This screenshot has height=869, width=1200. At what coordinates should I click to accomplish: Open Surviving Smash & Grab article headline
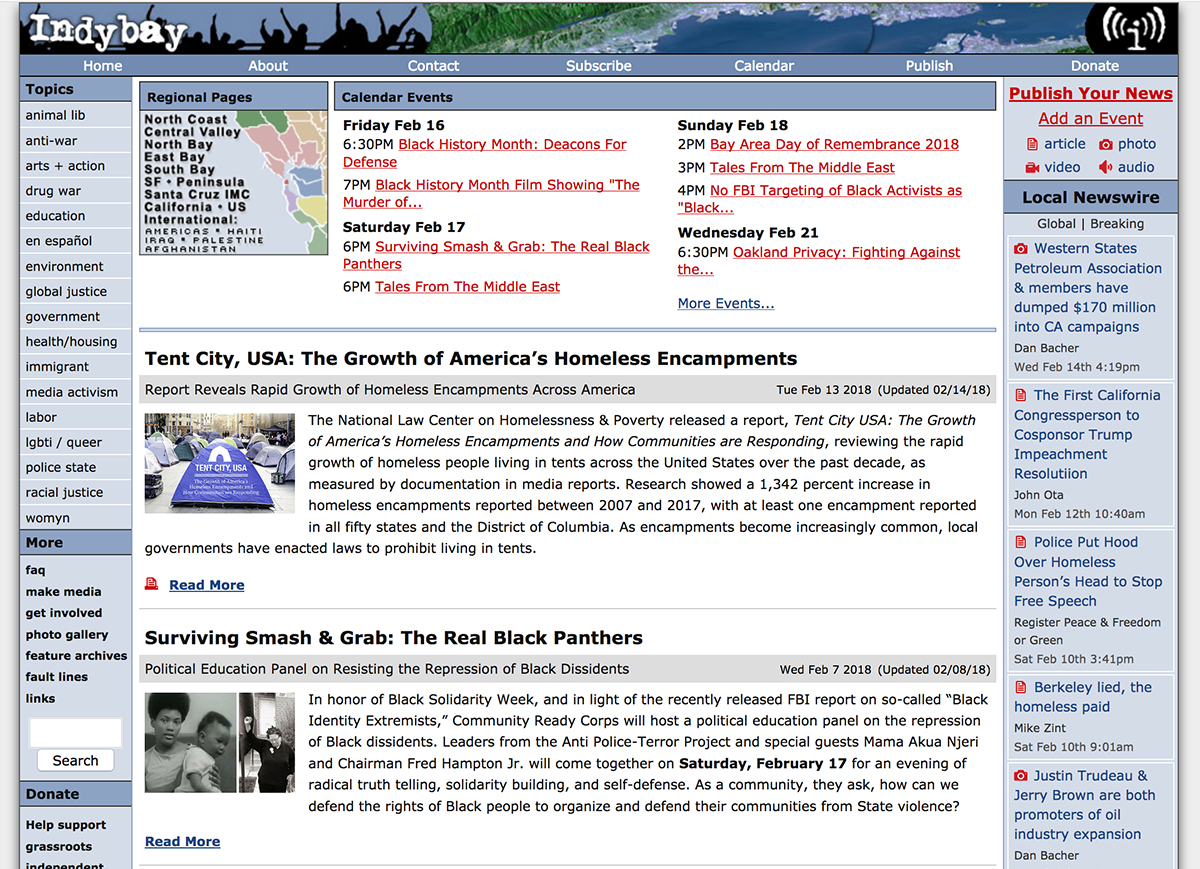click(x=394, y=637)
